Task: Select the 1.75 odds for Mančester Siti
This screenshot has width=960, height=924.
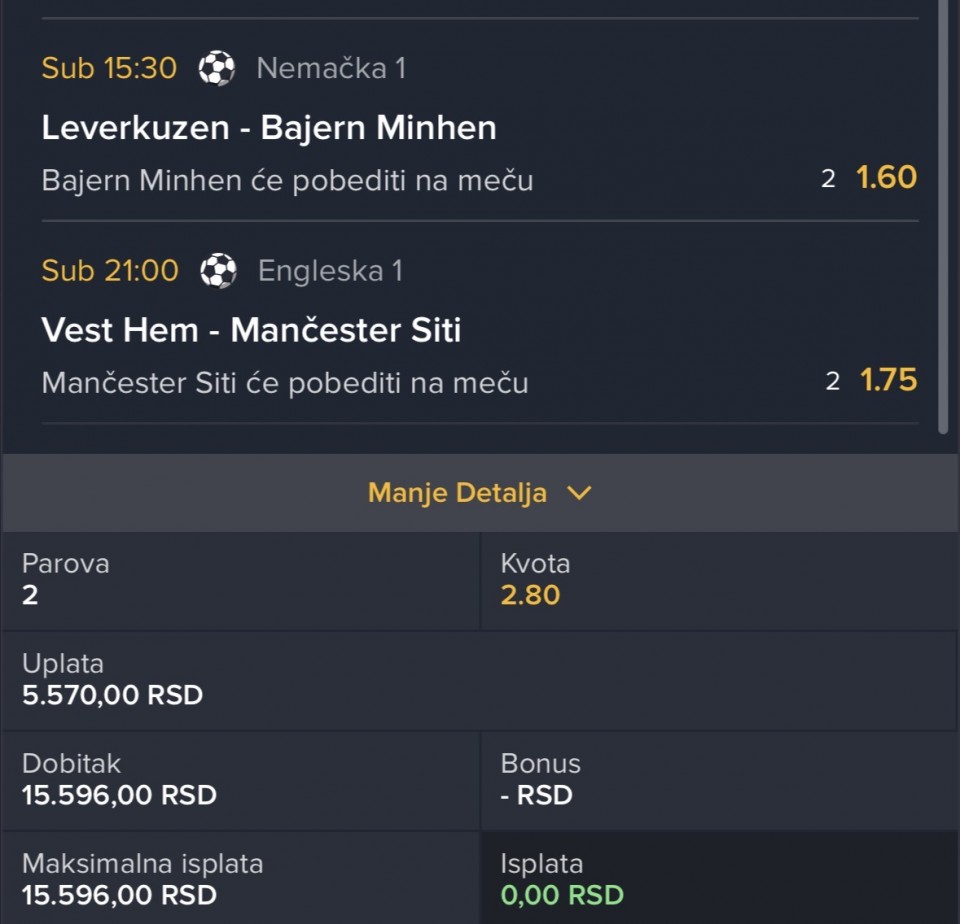Action: tap(888, 380)
